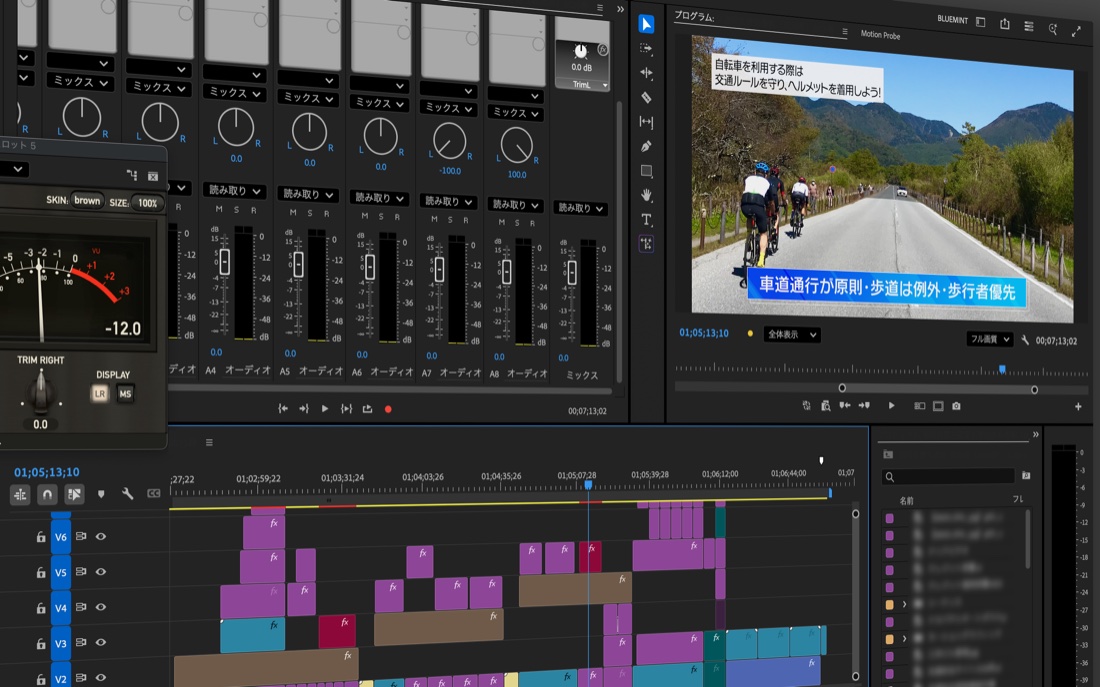Open the brown SKIN dropdown in VU plugin

(x=87, y=201)
